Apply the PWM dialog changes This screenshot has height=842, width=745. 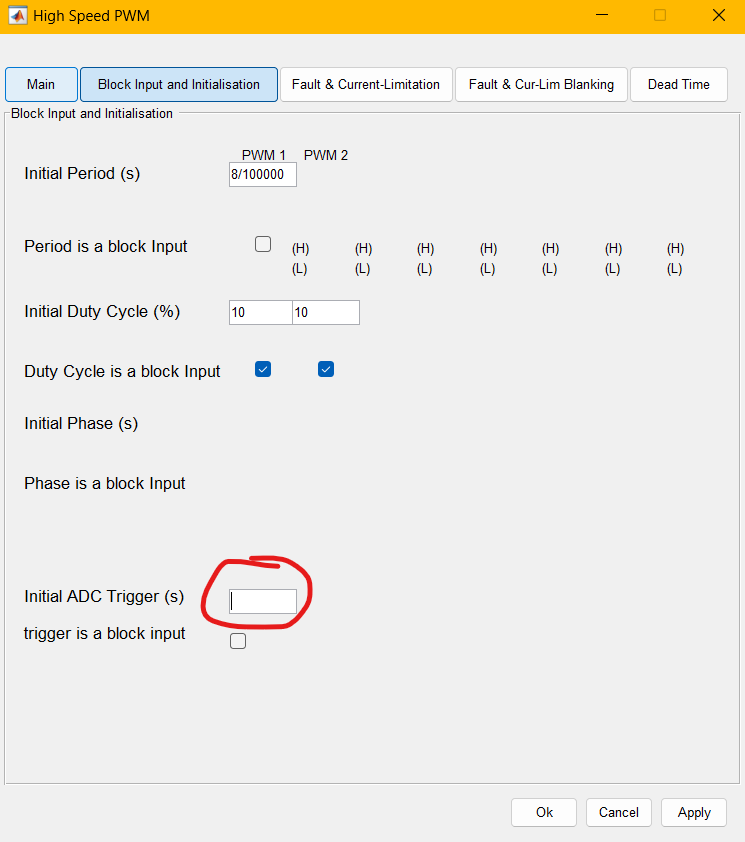click(693, 812)
